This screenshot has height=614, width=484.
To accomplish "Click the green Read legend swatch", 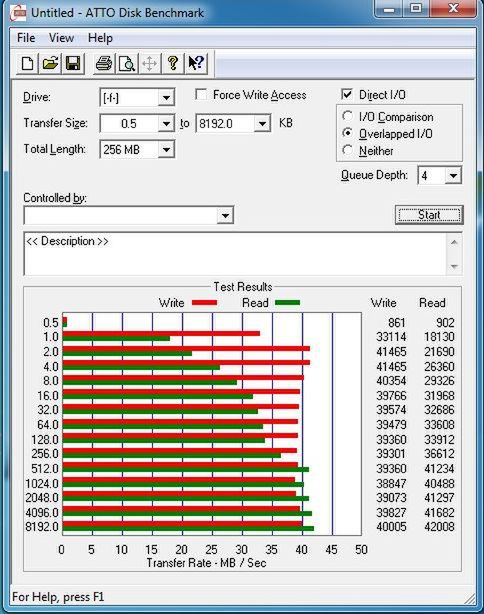I will (287, 303).
